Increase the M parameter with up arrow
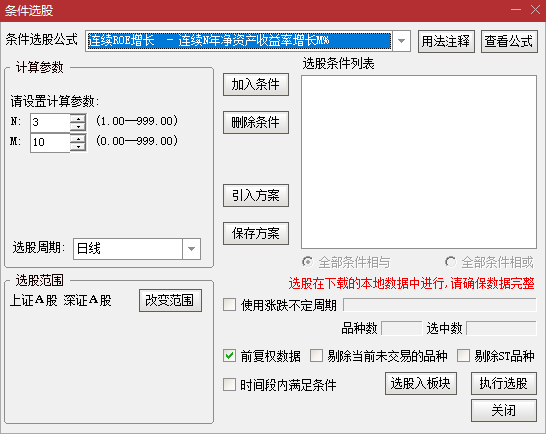 (x=78, y=139)
